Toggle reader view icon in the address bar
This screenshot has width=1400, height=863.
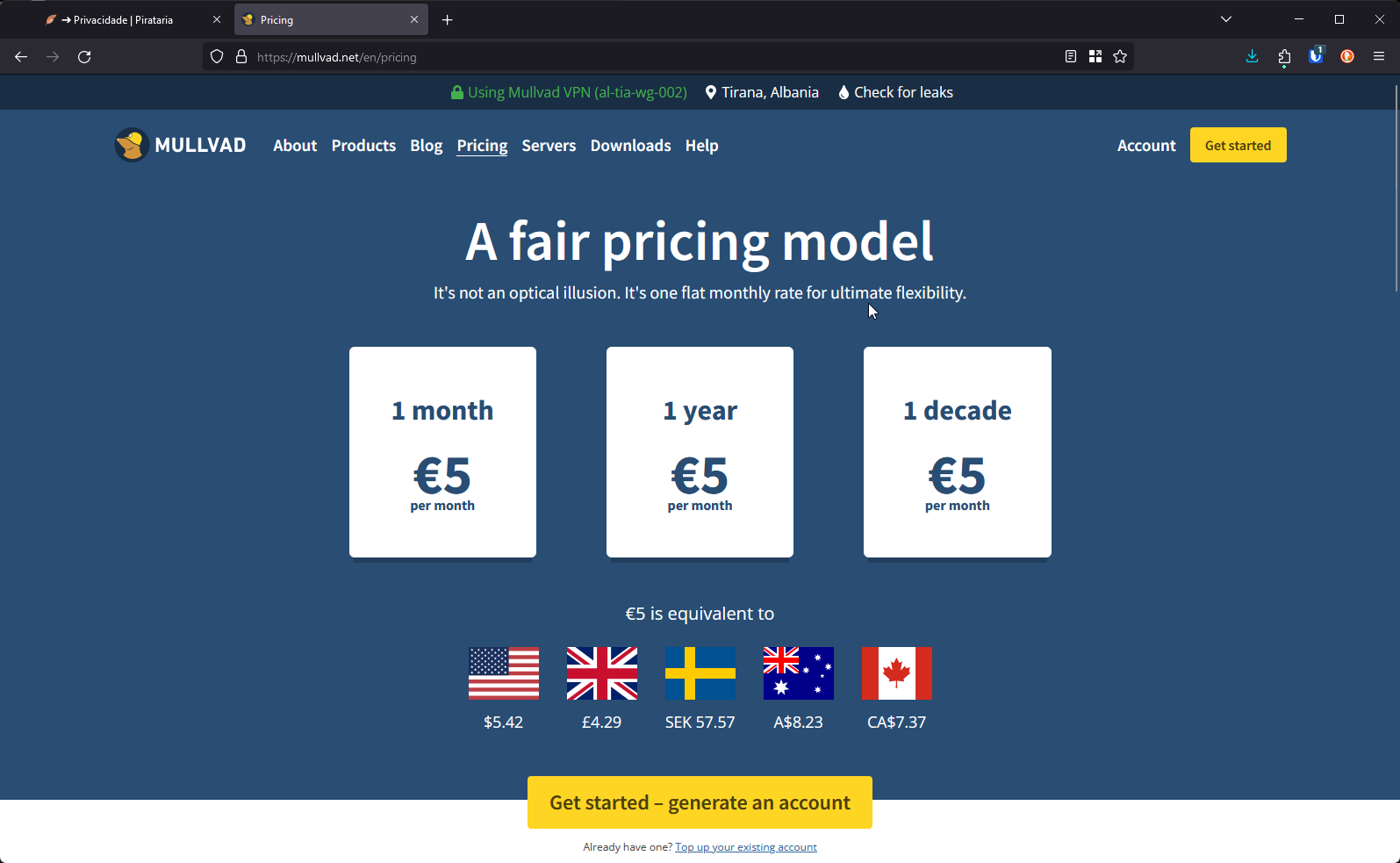[x=1071, y=57]
